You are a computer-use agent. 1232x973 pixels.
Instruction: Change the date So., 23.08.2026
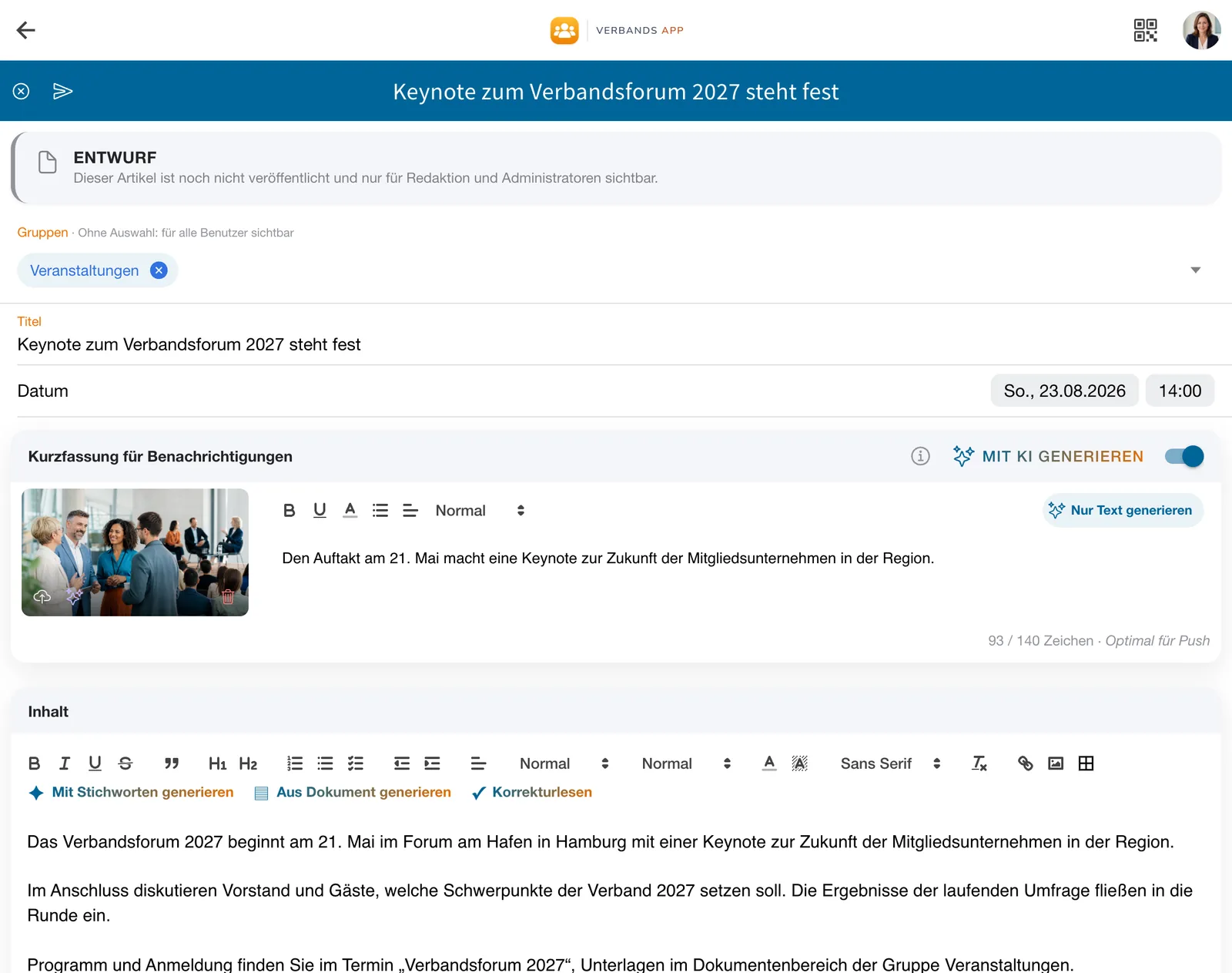coord(1064,391)
